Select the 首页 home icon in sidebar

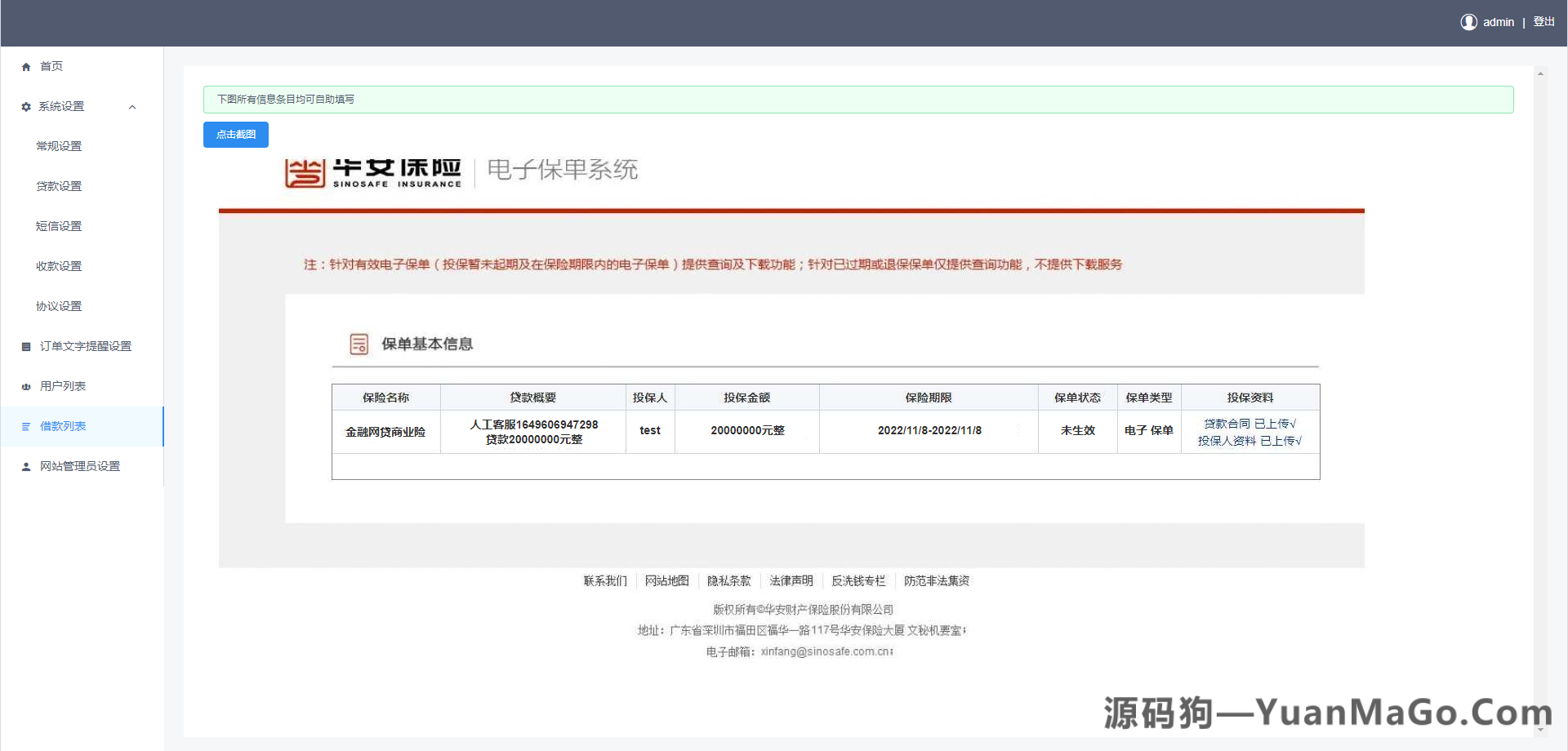[x=25, y=66]
